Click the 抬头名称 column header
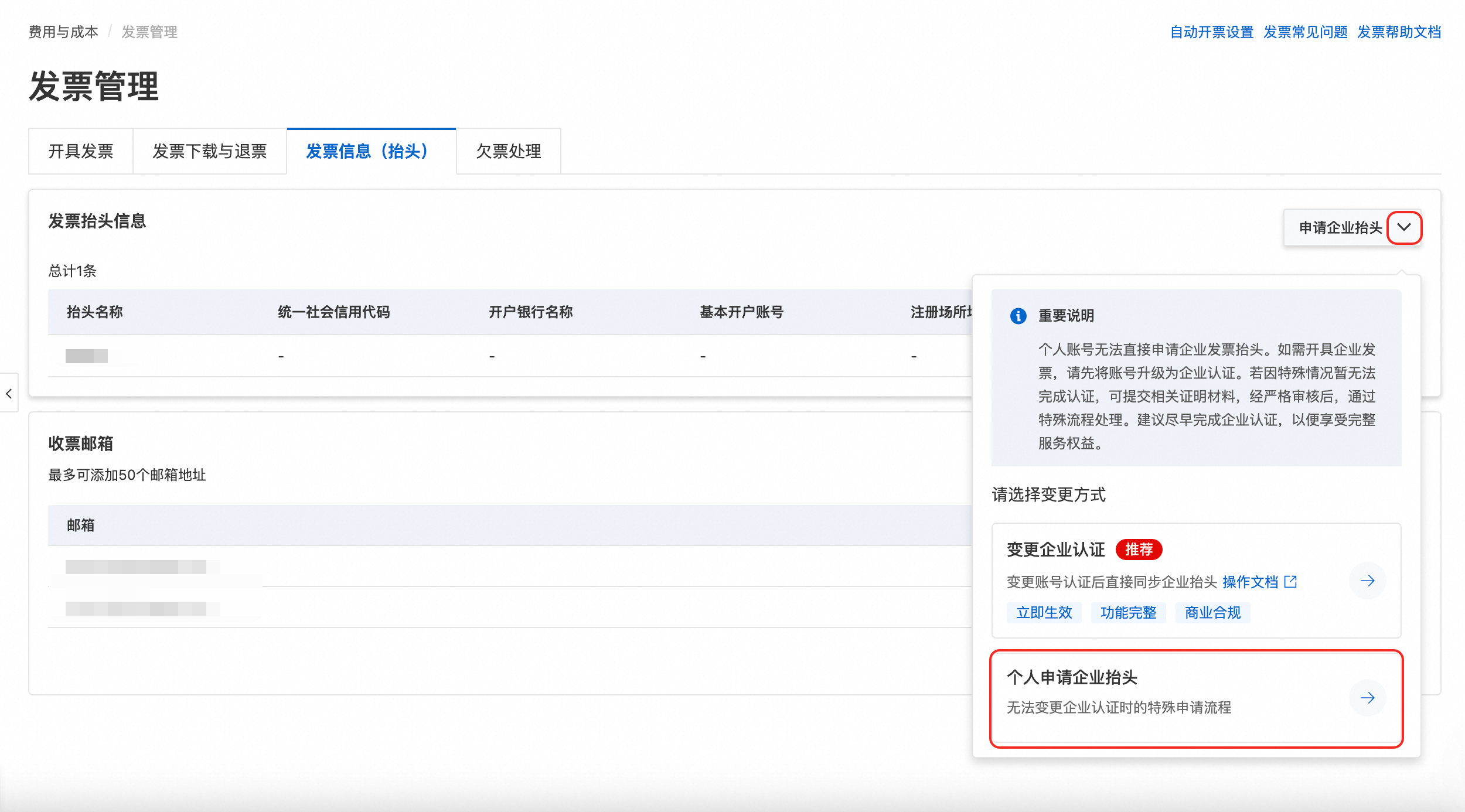The height and width of the screenshot is (812, 1465). [95, 312]
